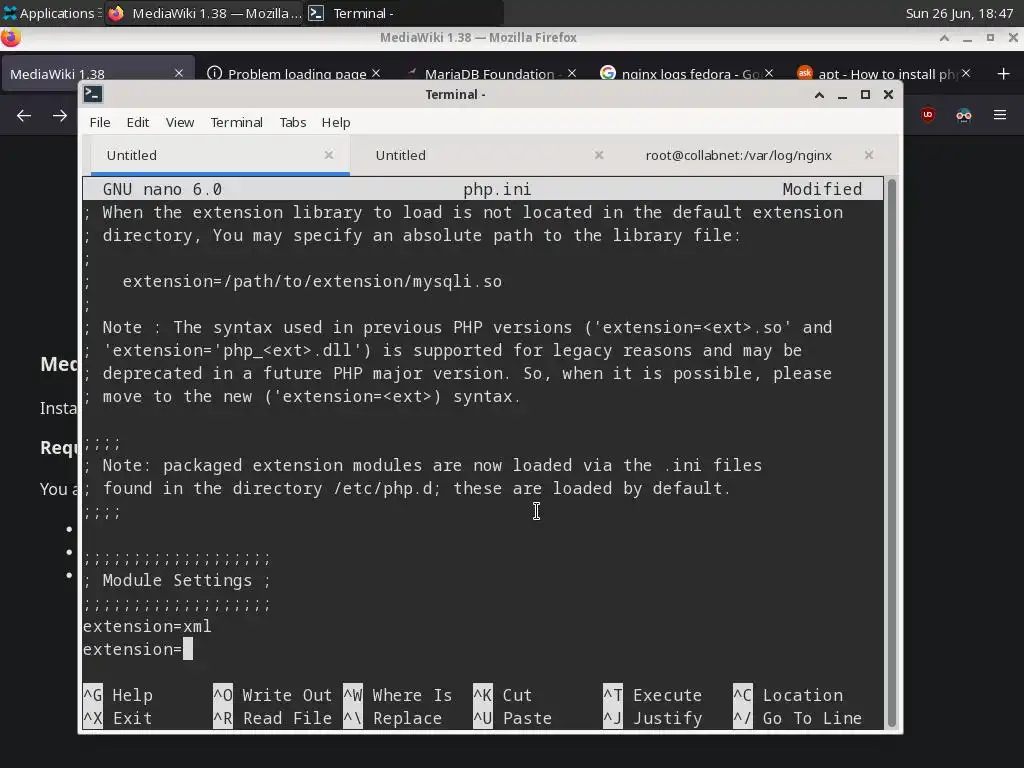This screenshot has height=768, width=1024.
Task: Click the ^R Read File shortcut label
Action: 273,718
